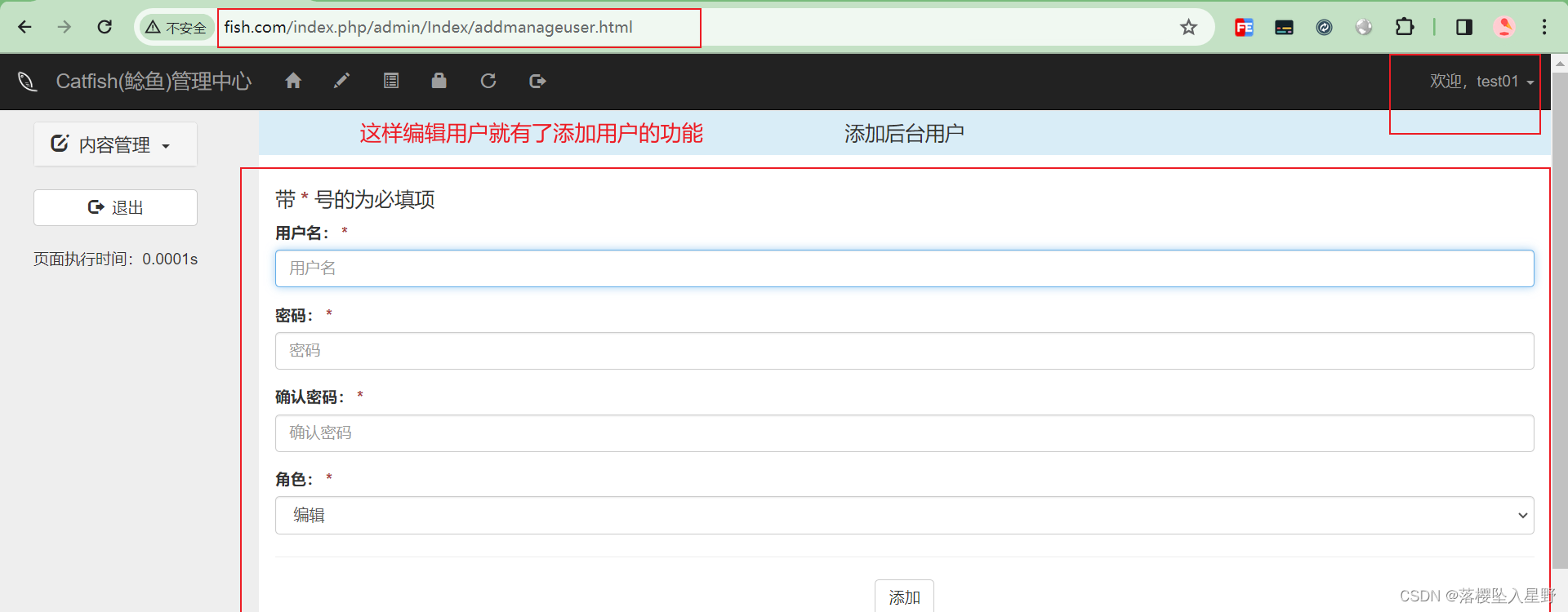
Task: Bookmark this page with star icon
Action: (1188, 27)
